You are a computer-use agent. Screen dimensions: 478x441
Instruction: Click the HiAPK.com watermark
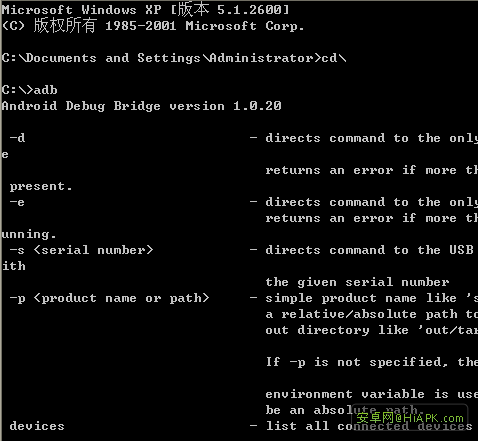pos(410,418)
